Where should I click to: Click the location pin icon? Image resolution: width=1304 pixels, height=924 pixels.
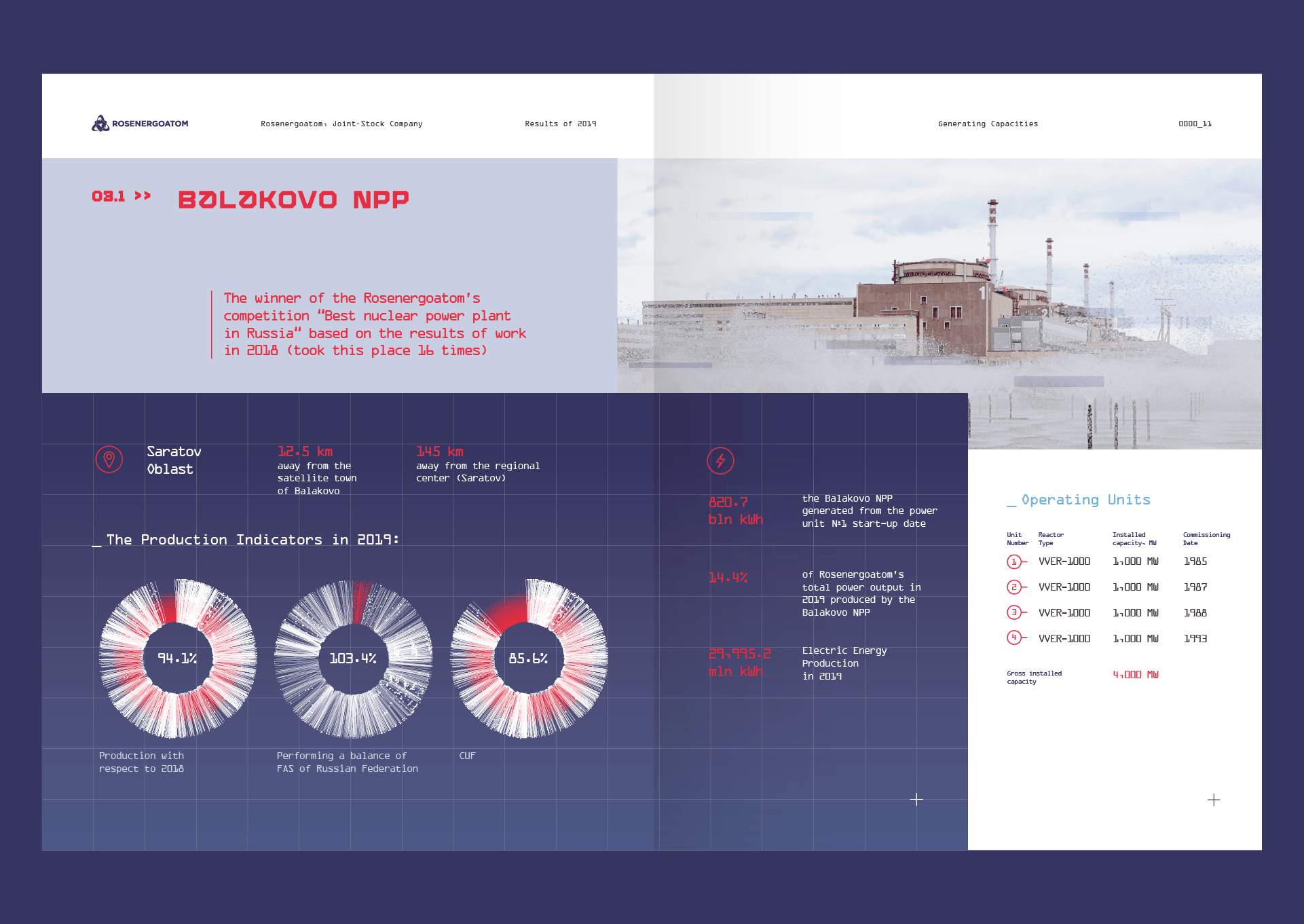(109, 460)
